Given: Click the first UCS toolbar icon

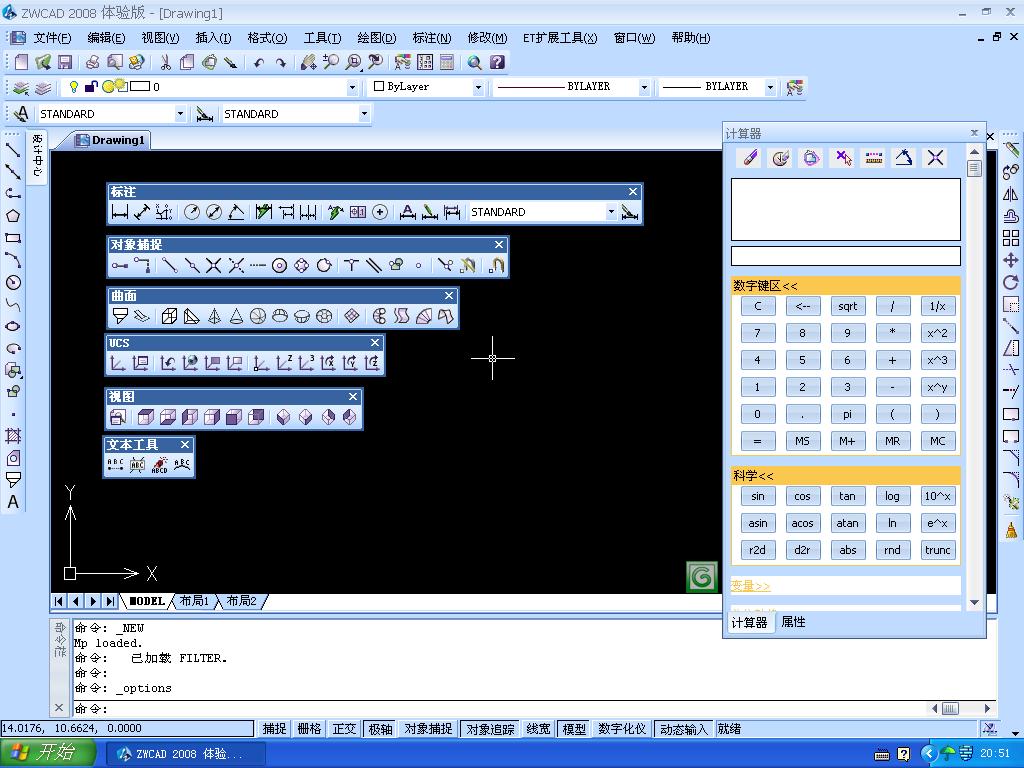Looking at the screenshot, I should (x=118, y=363).
